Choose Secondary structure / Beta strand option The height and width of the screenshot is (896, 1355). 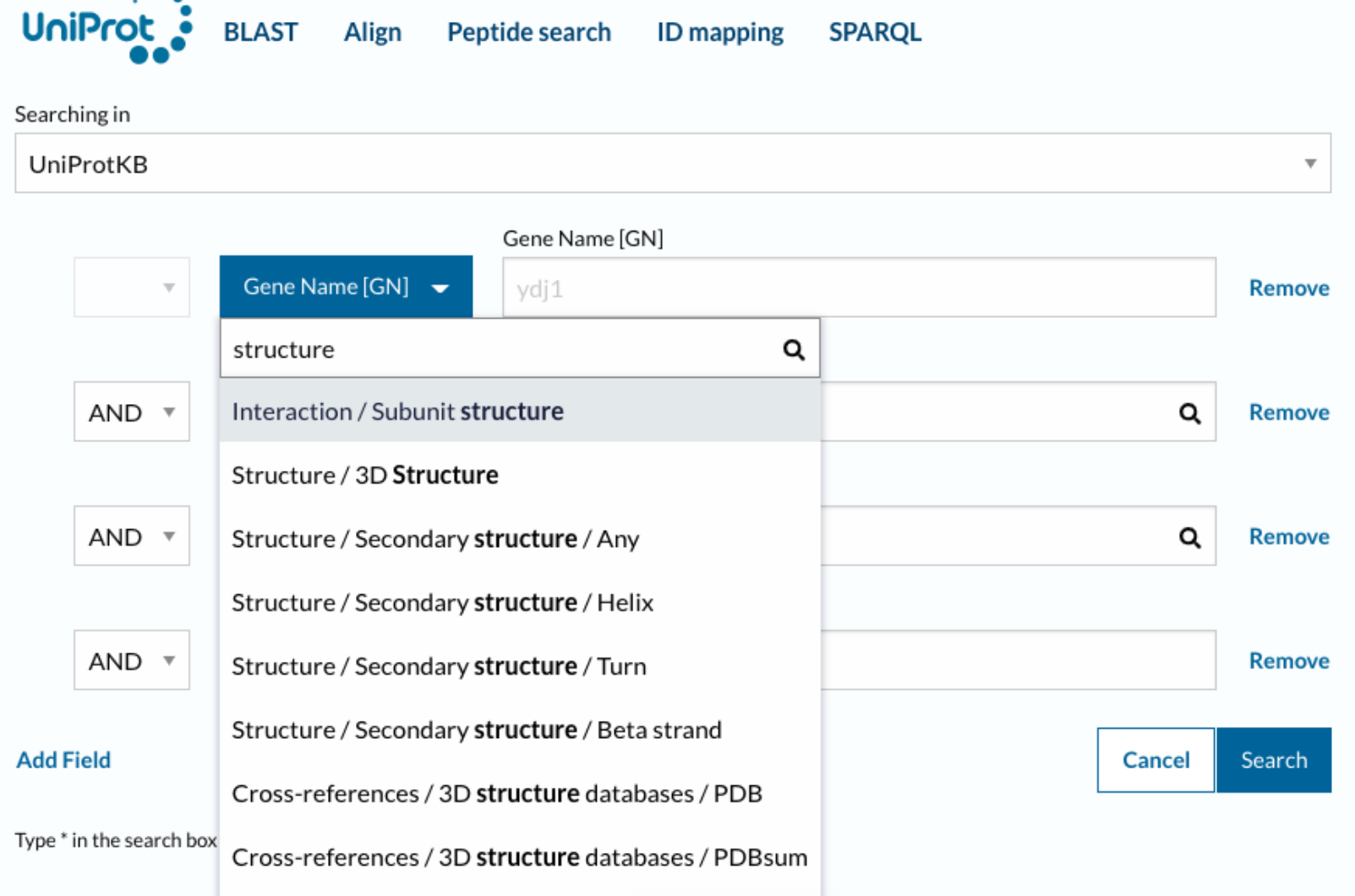(x=520, y=729)
